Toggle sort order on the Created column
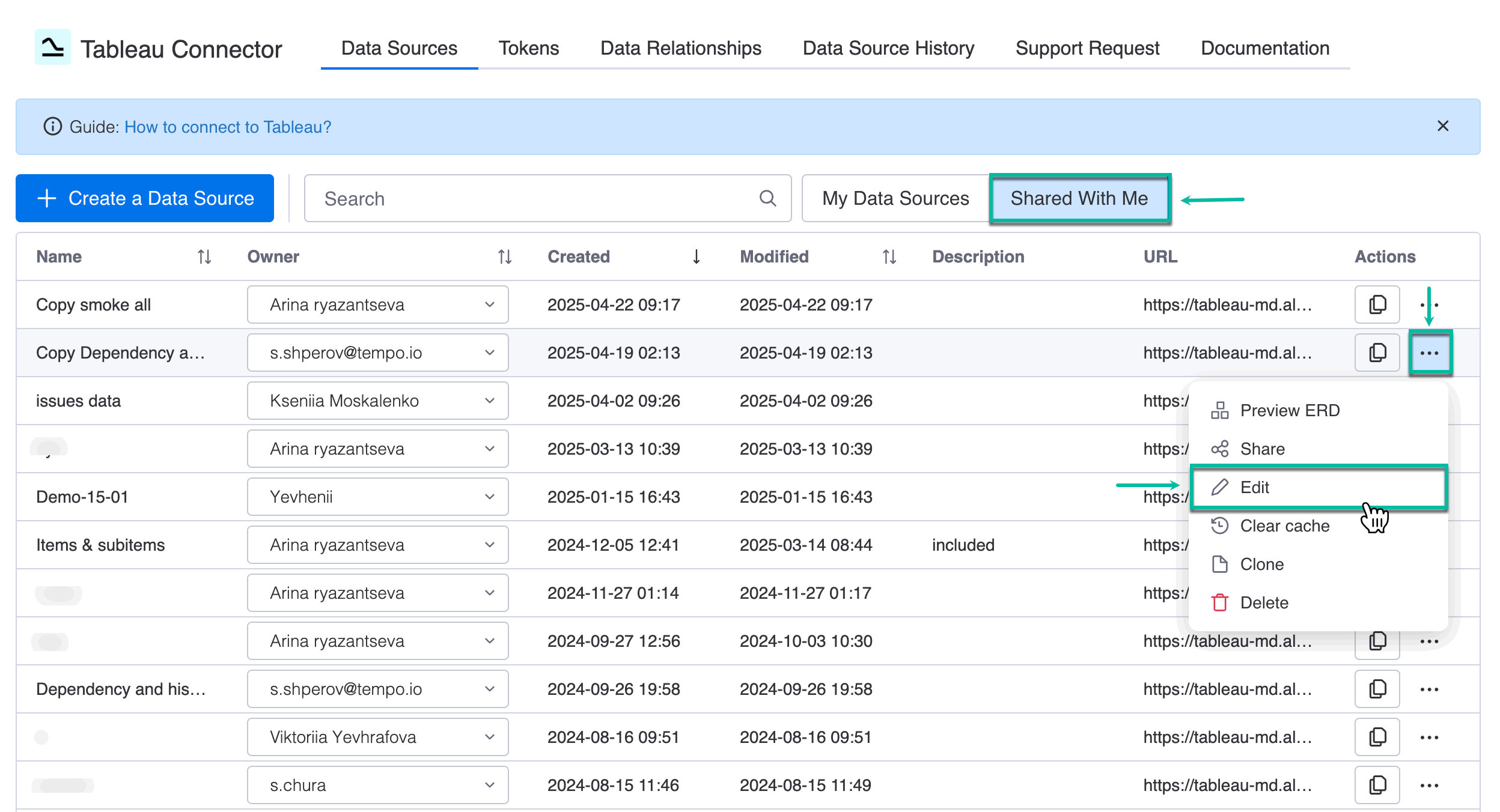The image size is (1500, 812). tap(697, 256)
